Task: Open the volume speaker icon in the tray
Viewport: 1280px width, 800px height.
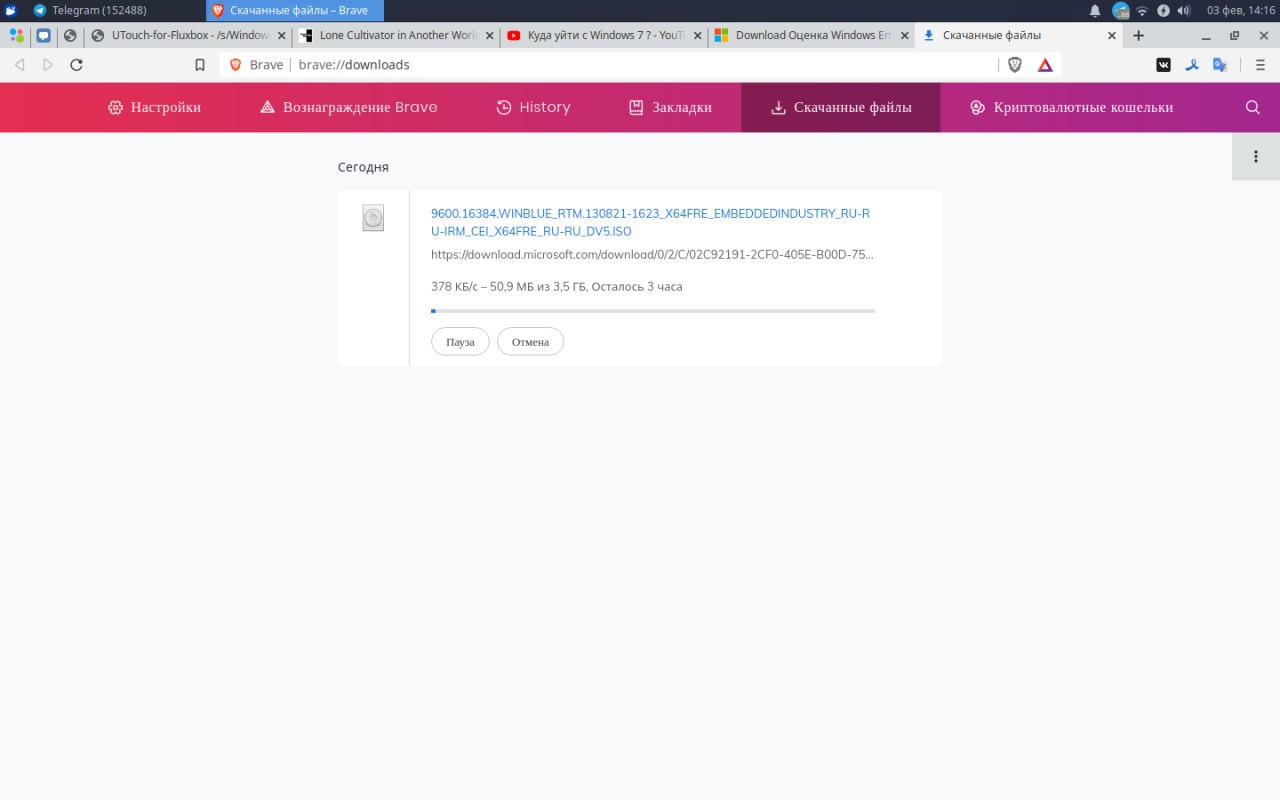Action: pos(1184,10)
